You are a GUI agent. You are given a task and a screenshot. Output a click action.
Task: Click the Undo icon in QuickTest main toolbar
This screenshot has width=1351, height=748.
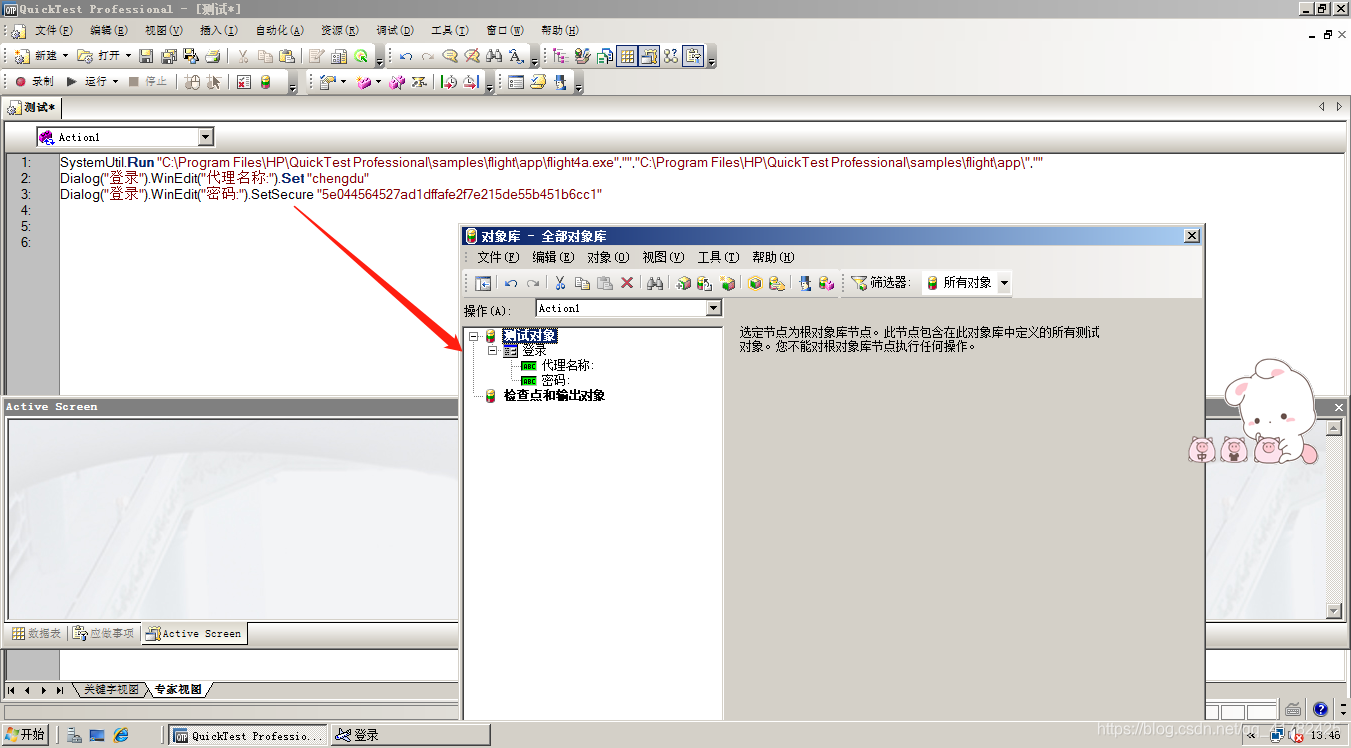tap(405, 56)
